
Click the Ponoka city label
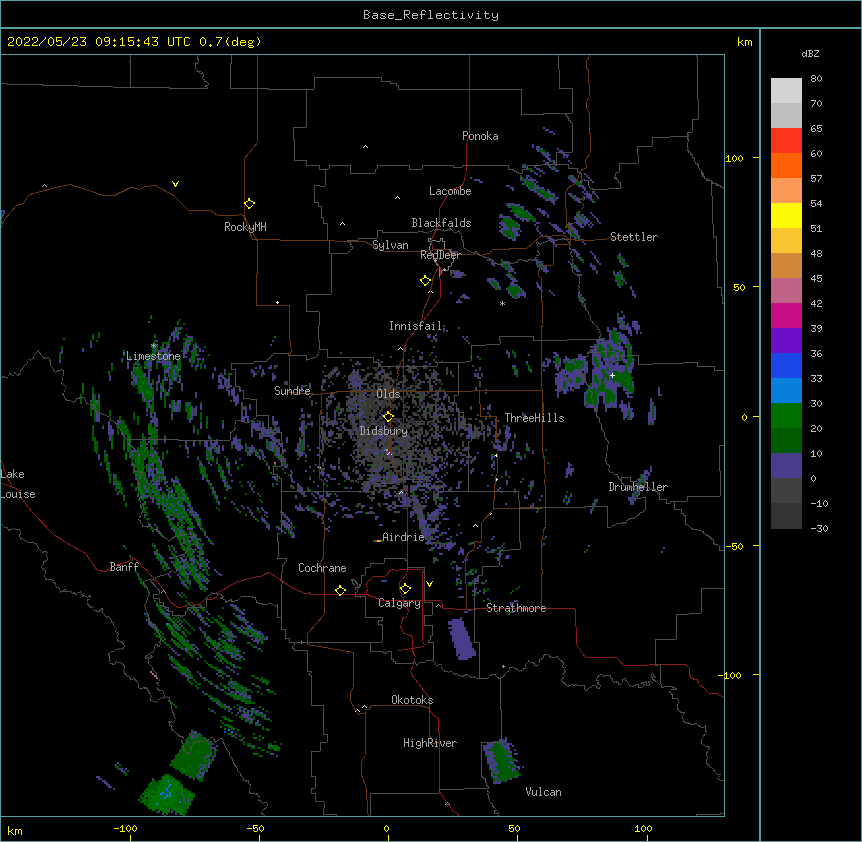[480, 136]
